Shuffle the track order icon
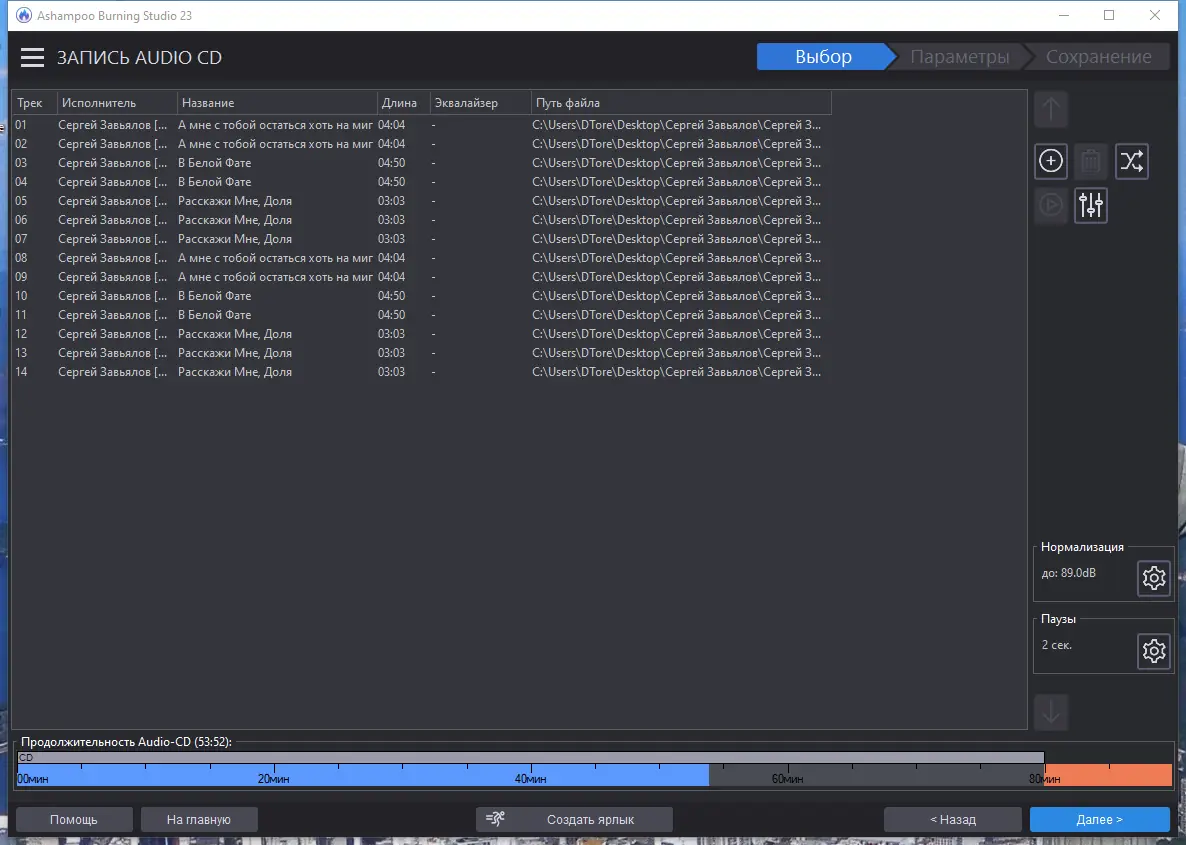 (1132, 161)
